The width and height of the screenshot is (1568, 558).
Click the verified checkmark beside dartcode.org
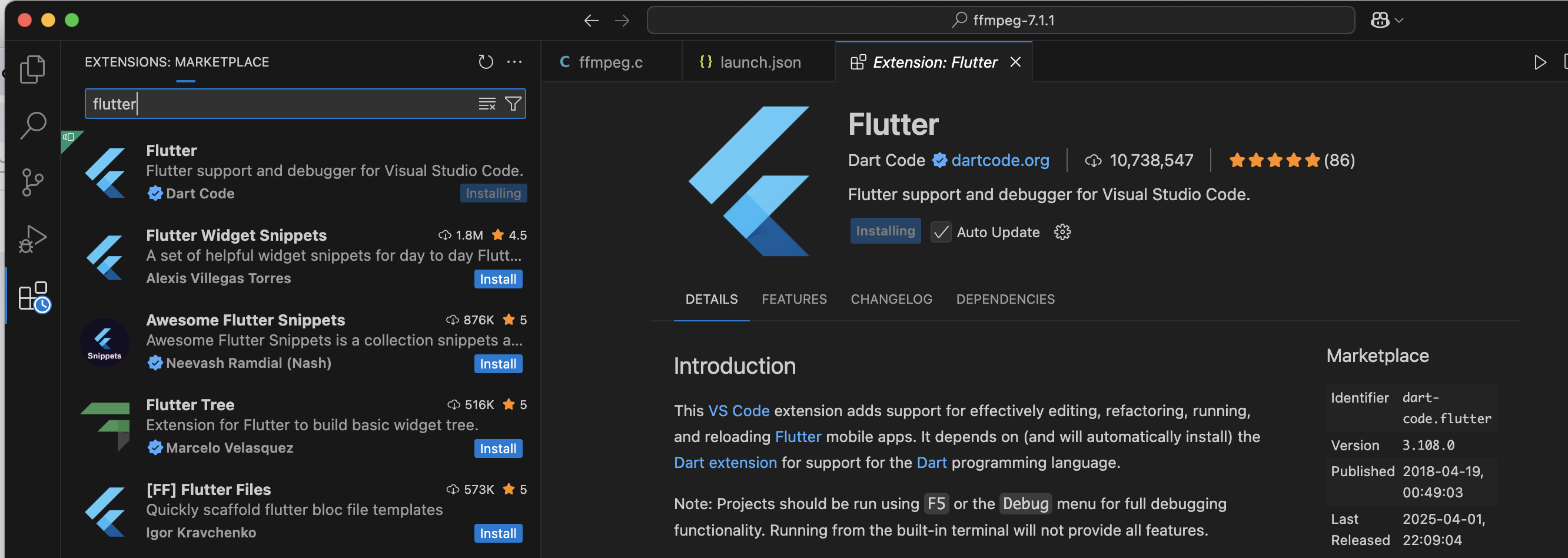(939, 161)
